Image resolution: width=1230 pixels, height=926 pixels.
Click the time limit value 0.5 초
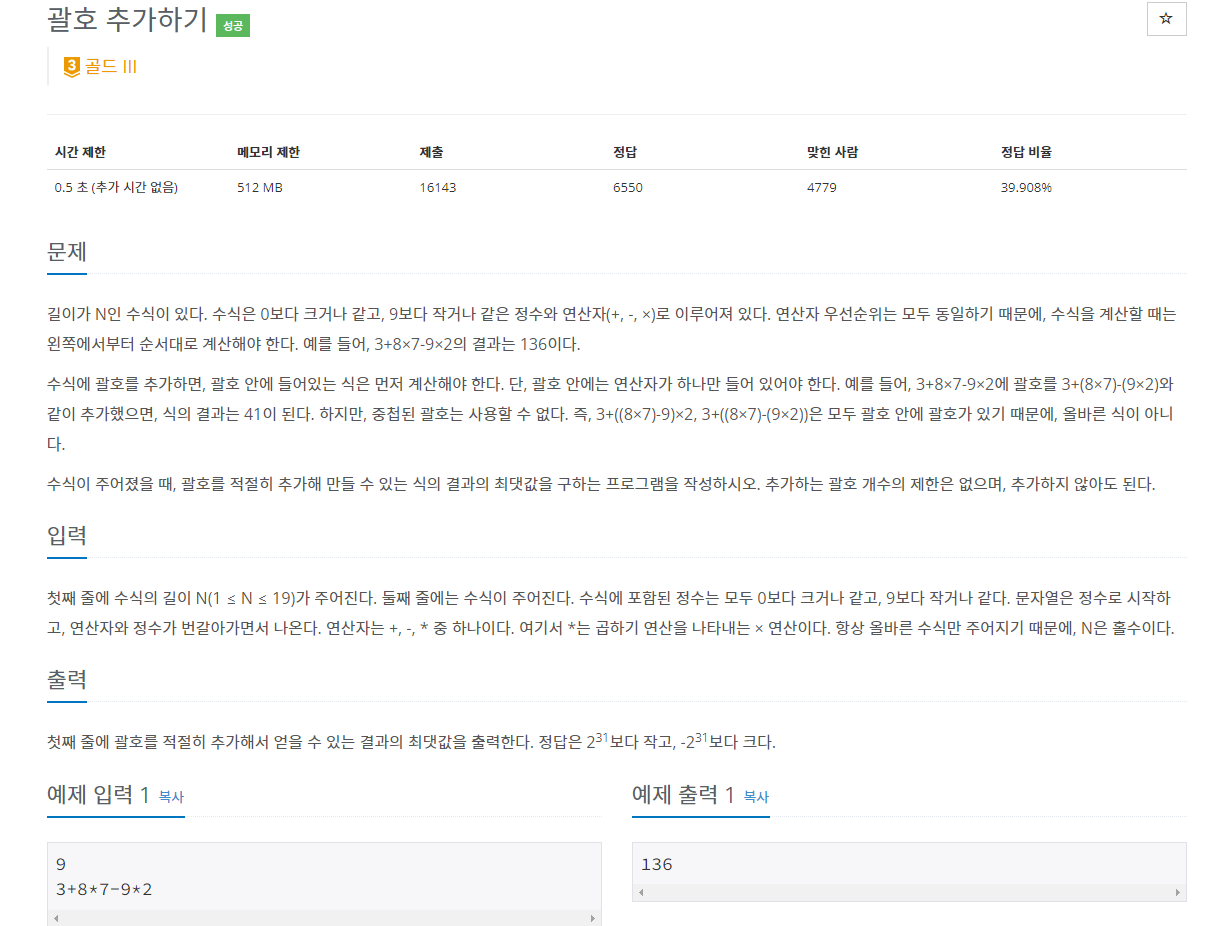(x=116, y=187)
